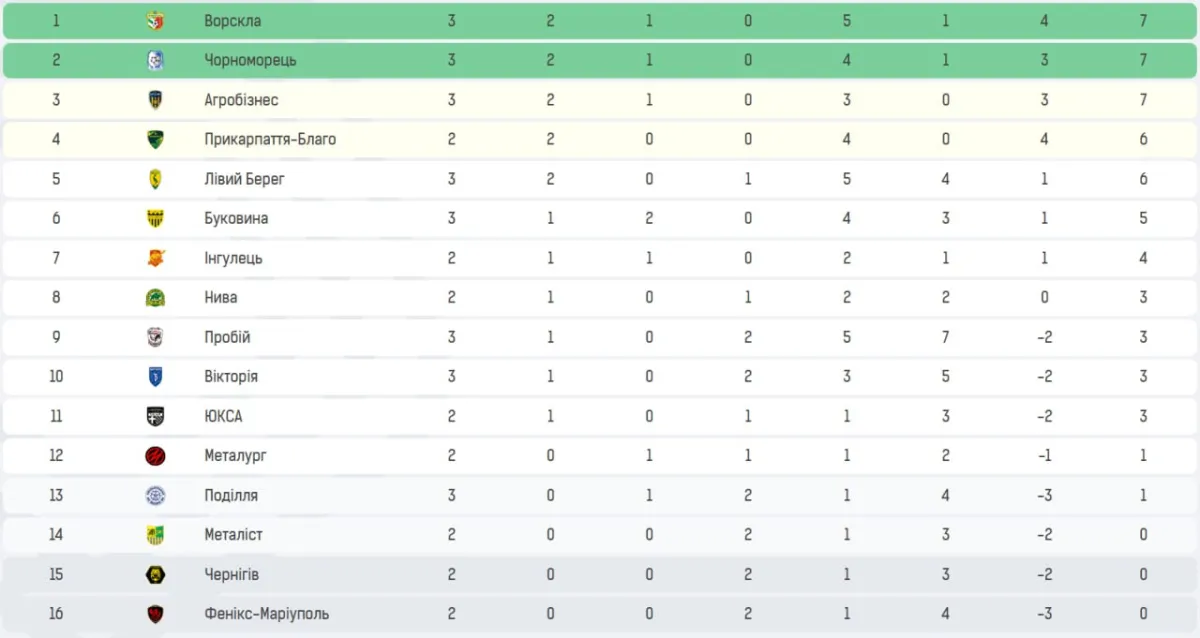
Task: Select the Поділля blue circular crest
Action: (x=155, y=495)
